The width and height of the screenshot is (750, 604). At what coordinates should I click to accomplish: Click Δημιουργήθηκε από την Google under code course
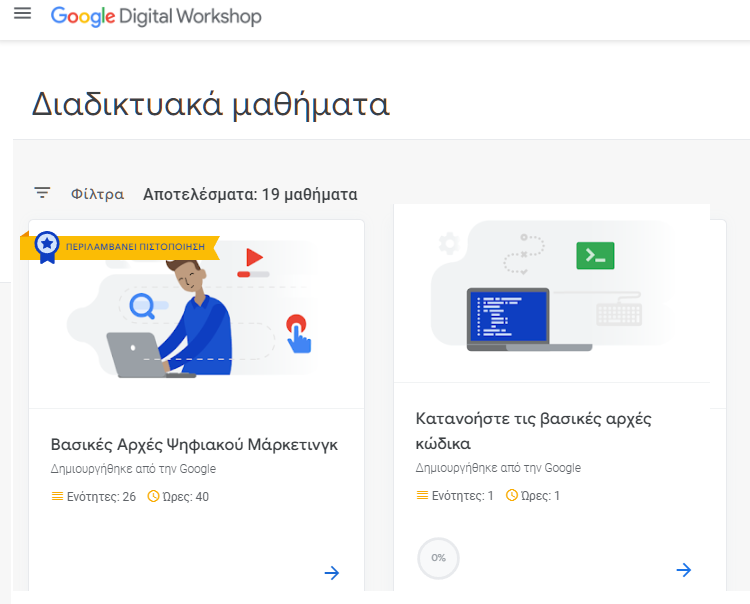tap(498, 468)
